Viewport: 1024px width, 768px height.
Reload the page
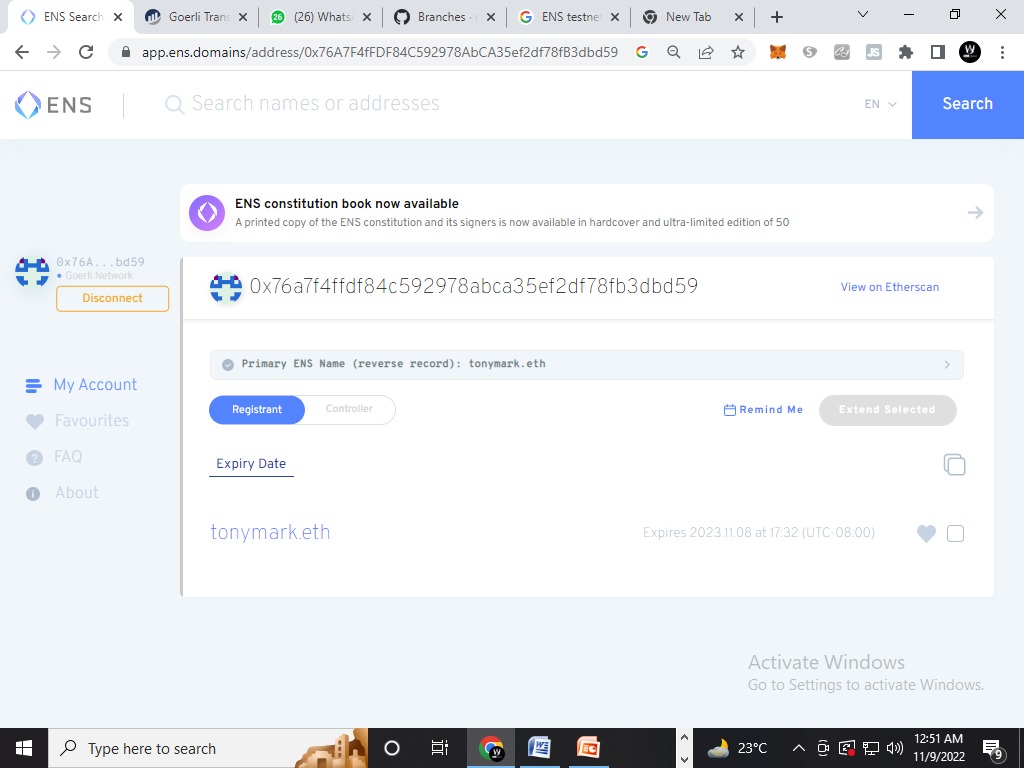[x=86, y=52]
